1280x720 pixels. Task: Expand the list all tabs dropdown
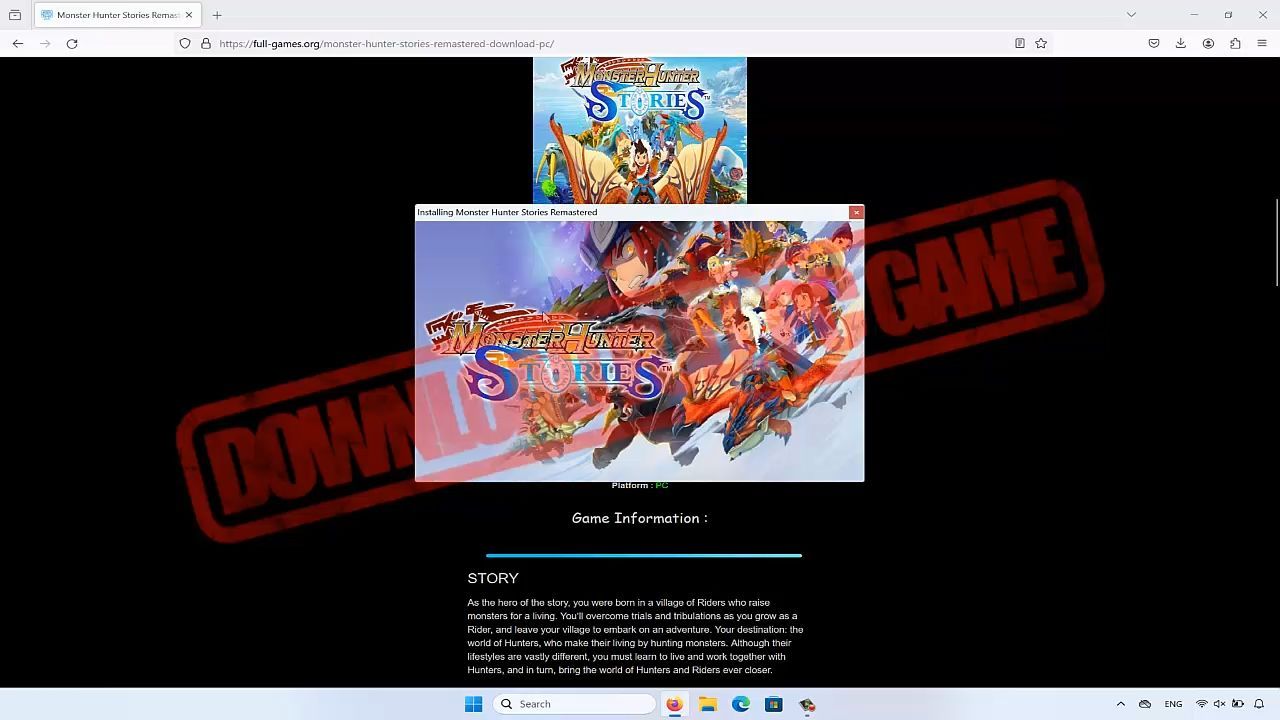tap(1131, 15)
